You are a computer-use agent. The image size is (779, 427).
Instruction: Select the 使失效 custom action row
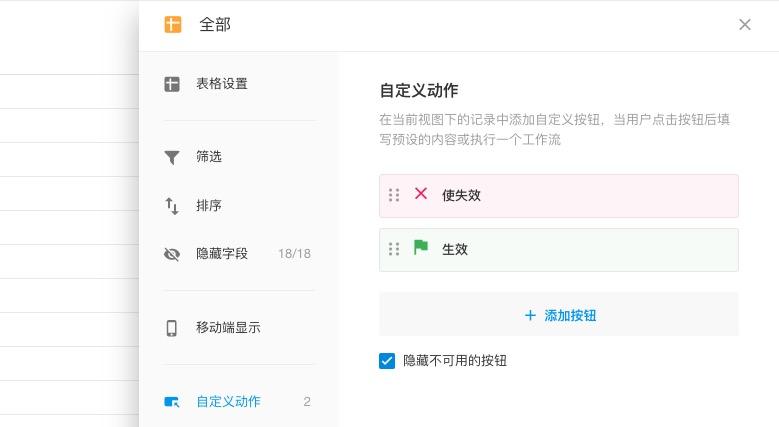coord(580,196)
